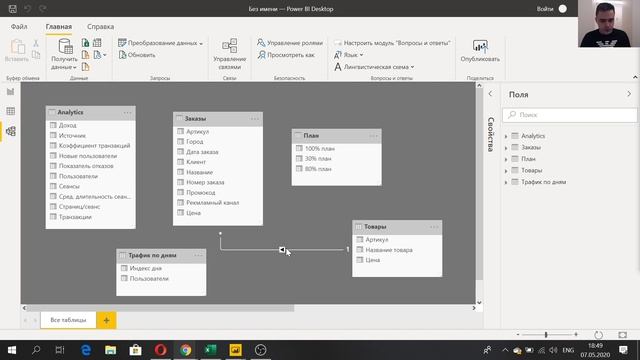
Task: Click the horizontal scrollbar of the canvas
Action: click(161, 308)
